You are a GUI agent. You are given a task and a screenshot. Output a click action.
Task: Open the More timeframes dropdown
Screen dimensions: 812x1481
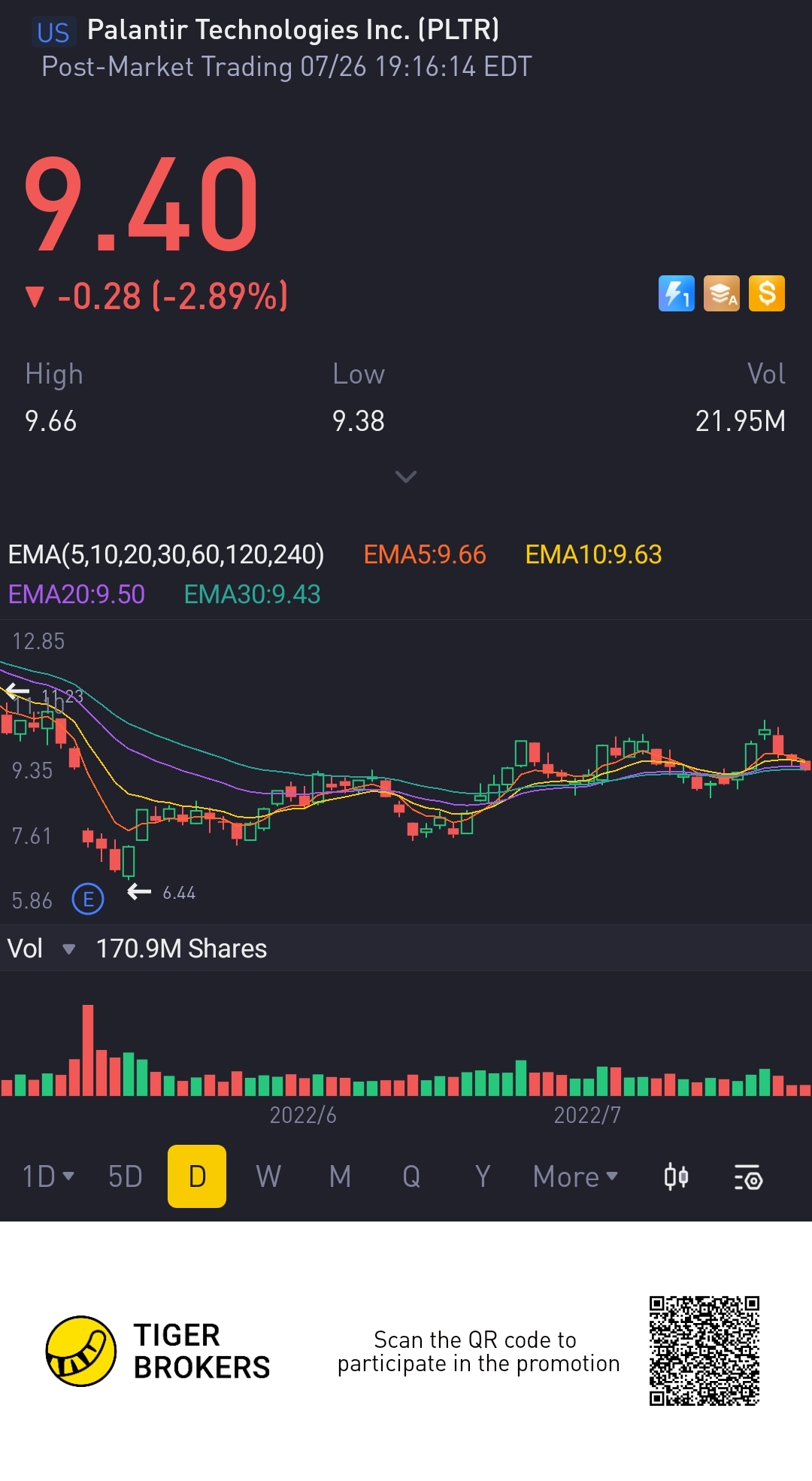tap(575, 1176)
